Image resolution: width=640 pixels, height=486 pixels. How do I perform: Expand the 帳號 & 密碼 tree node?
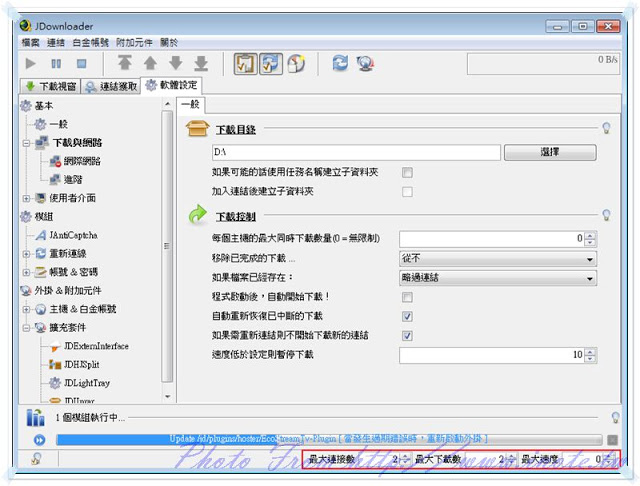click(27, 272)
